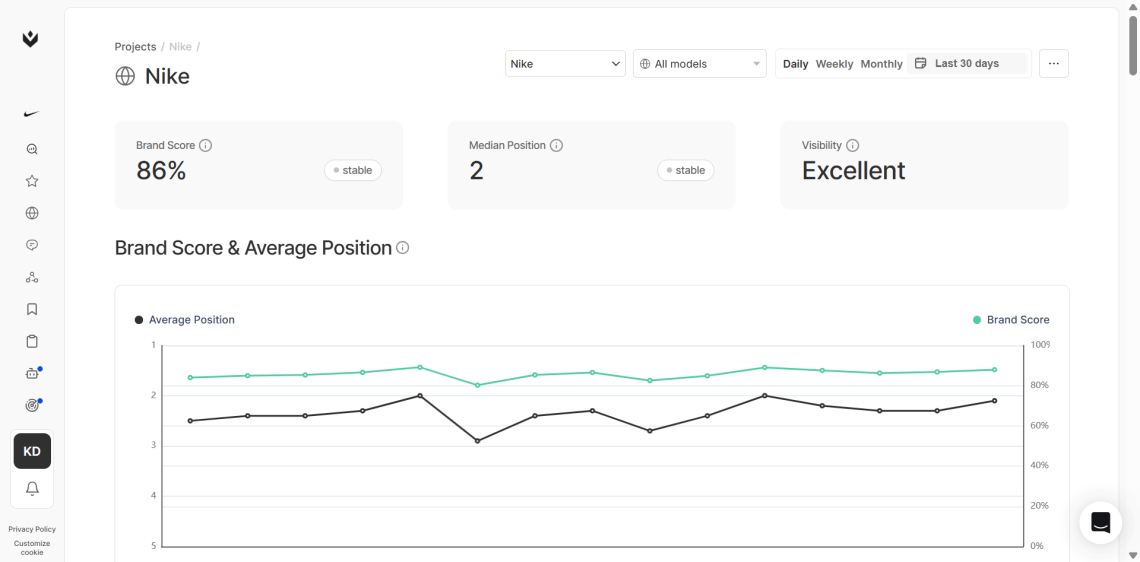This screenshot has height=562, width=1140.
Task: Toggle the Average Position legend series
Action: (185, 320)
